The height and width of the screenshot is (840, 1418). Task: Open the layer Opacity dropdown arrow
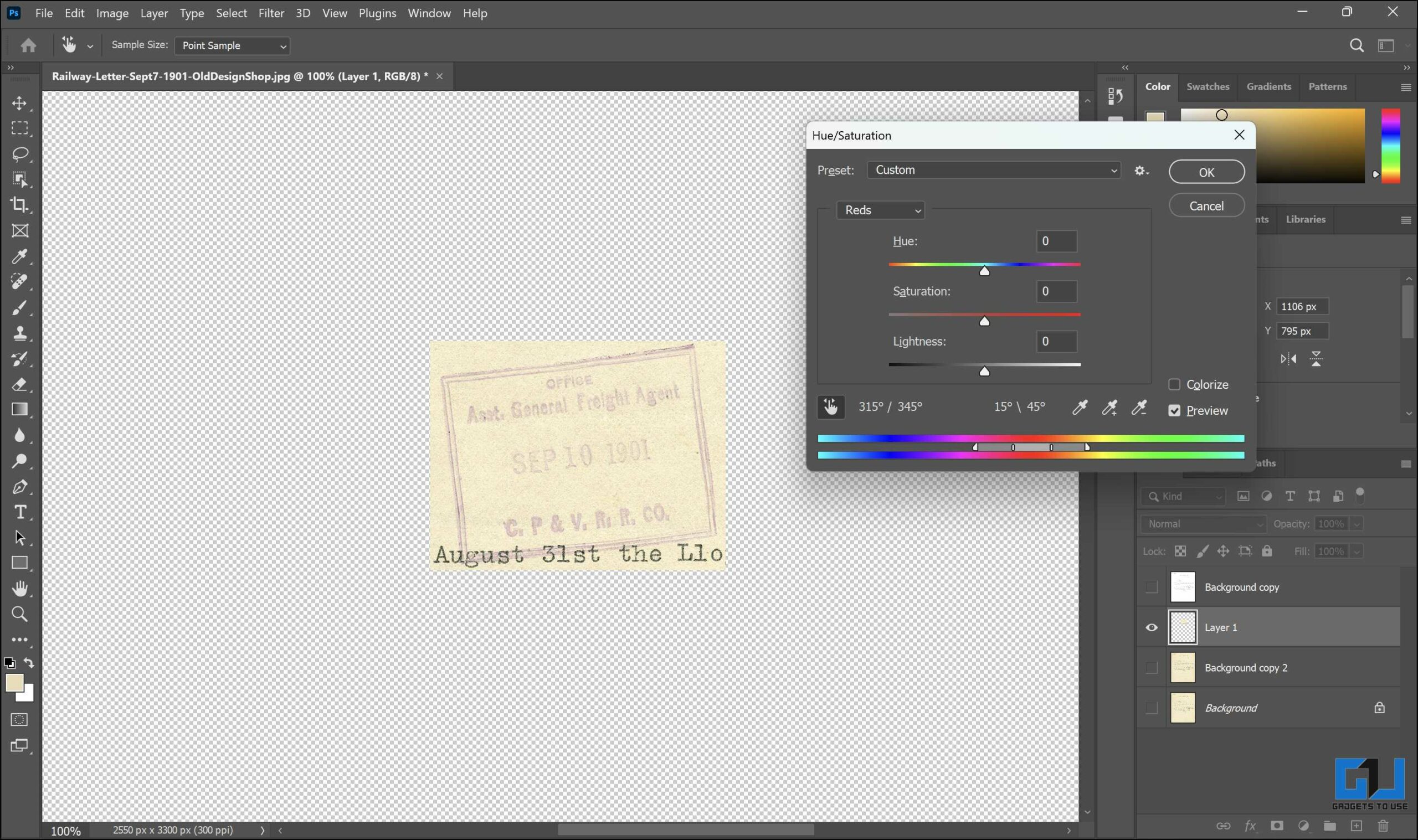tap(1357, 524)
